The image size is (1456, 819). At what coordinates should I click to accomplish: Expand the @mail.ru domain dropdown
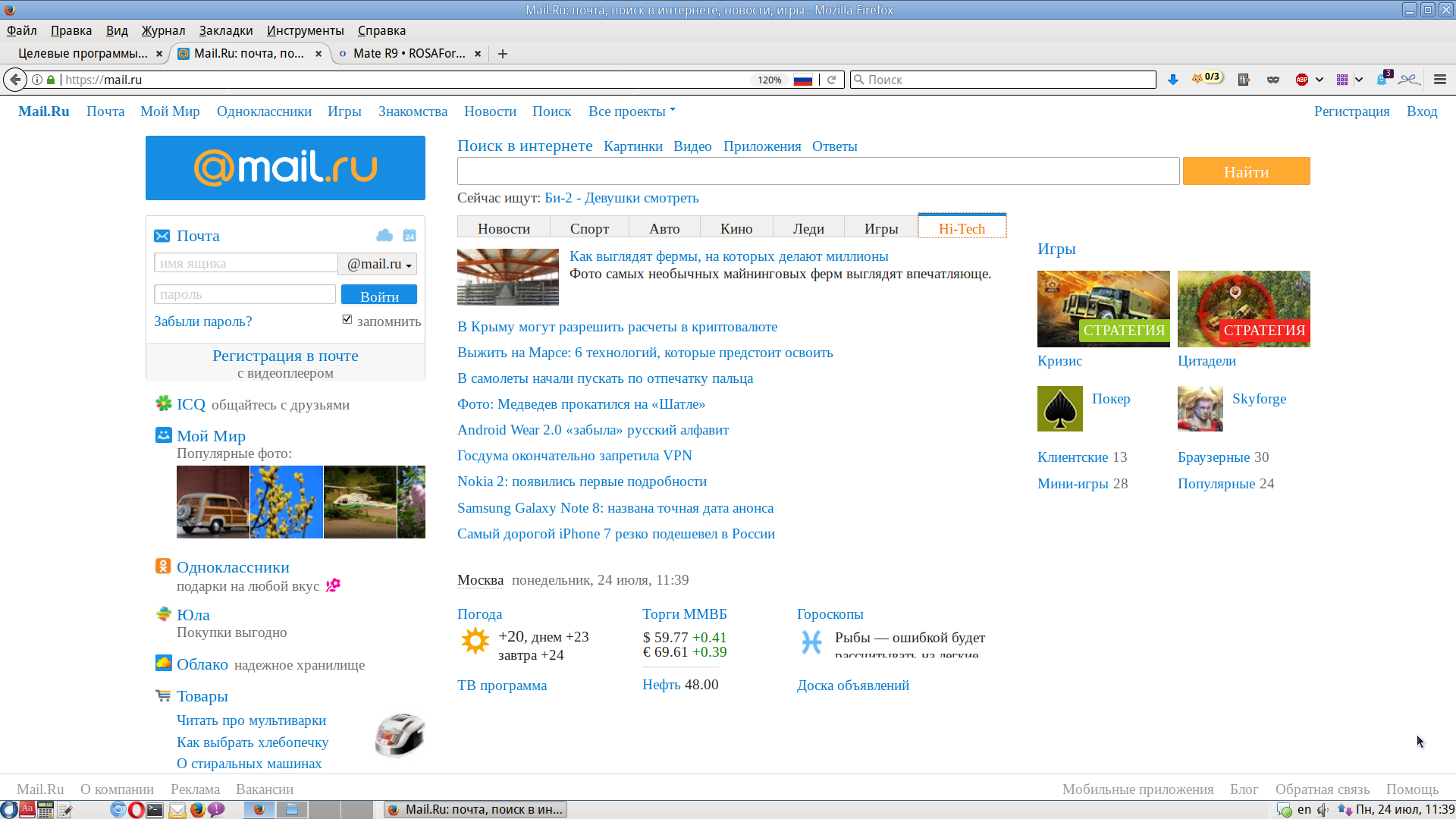click(378, 264)
